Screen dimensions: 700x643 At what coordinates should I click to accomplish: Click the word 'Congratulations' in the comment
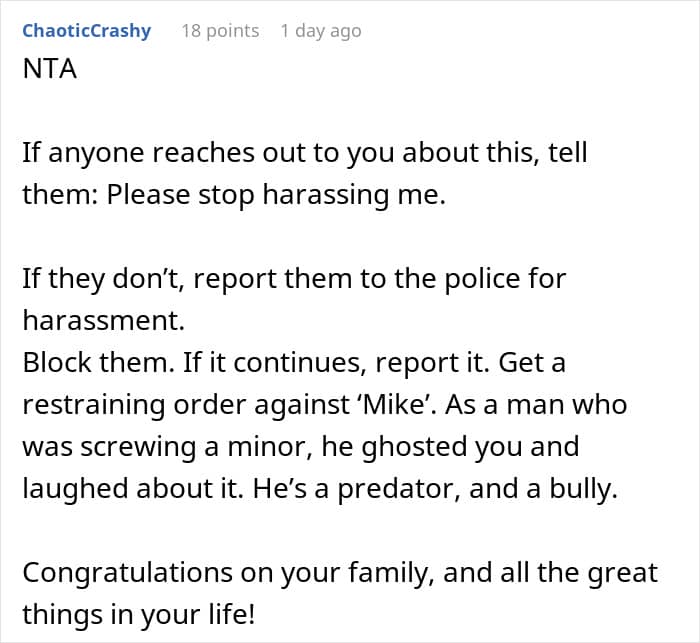(x=128, y=573)
